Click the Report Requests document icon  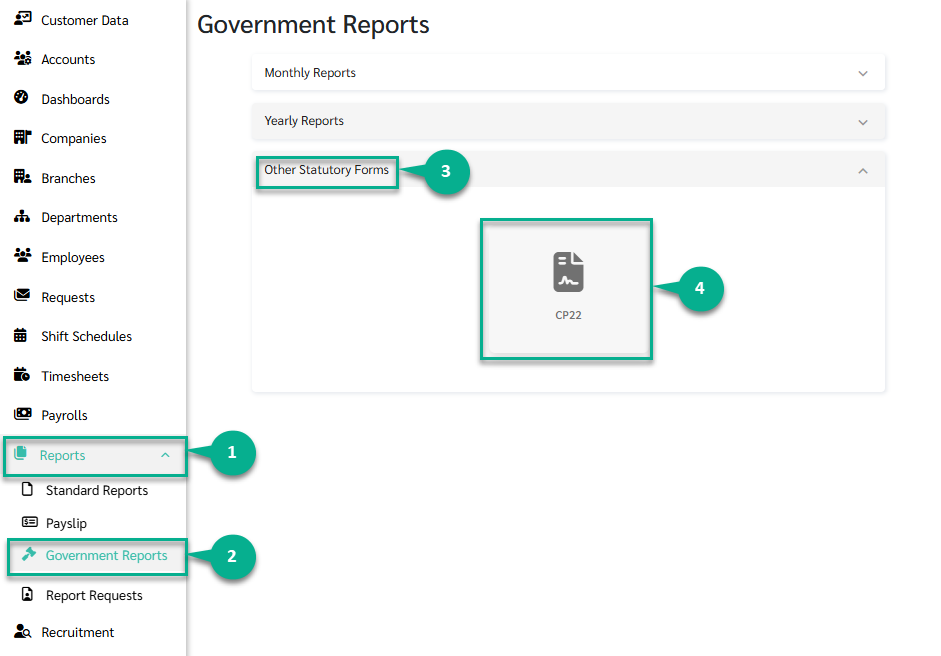point(27,594)
